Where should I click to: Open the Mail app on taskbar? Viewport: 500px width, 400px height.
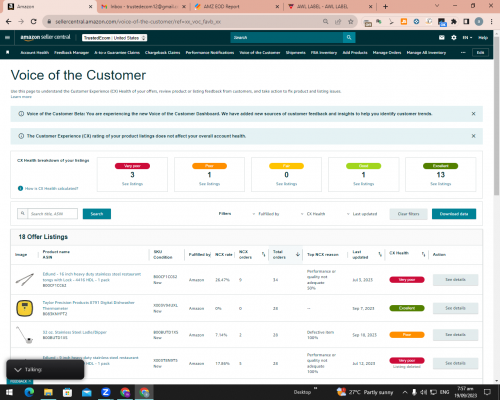coord(87,392)
